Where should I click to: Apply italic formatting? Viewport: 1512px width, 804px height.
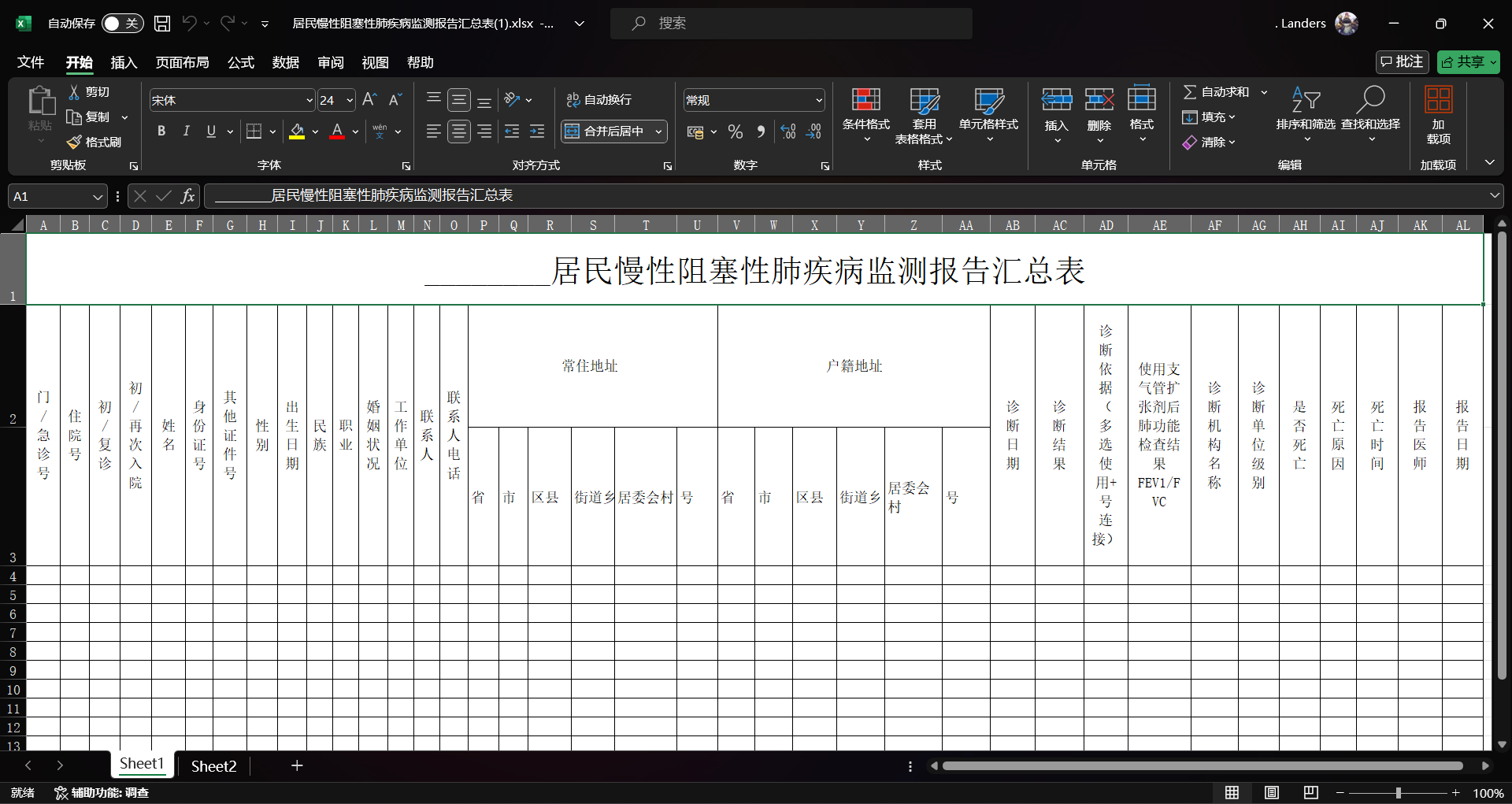click(x=186, y=132)
